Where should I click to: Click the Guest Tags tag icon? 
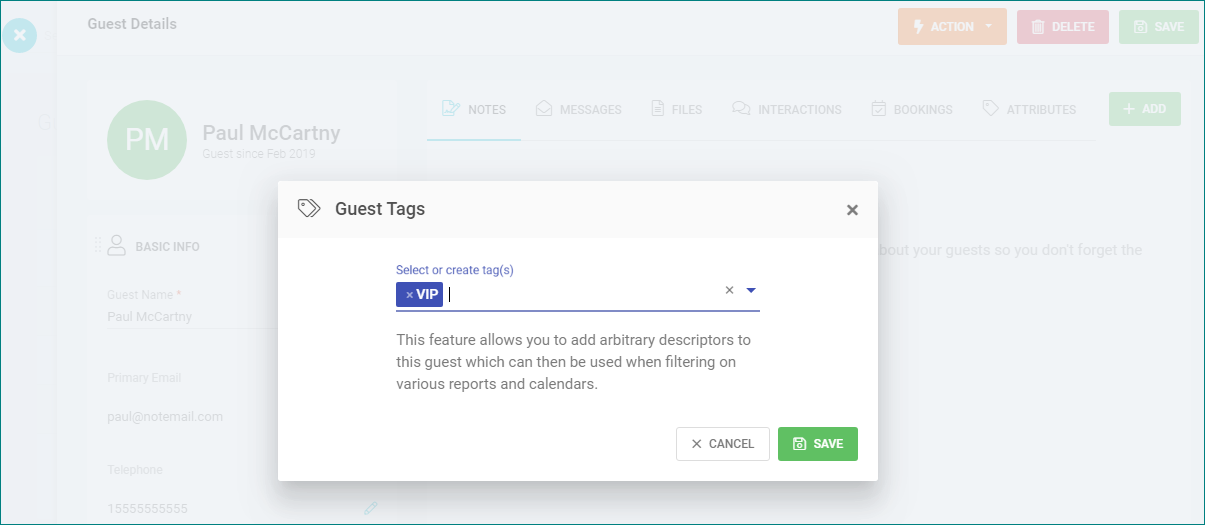click(x=309, y=208)
